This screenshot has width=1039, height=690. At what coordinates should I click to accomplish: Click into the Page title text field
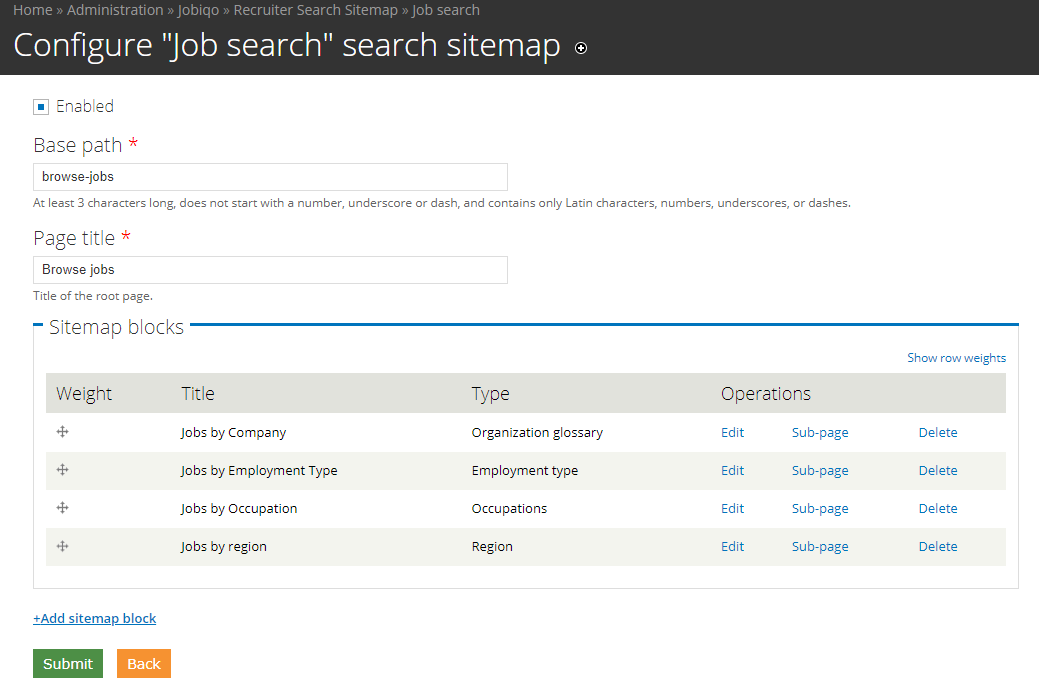point(270,270)
